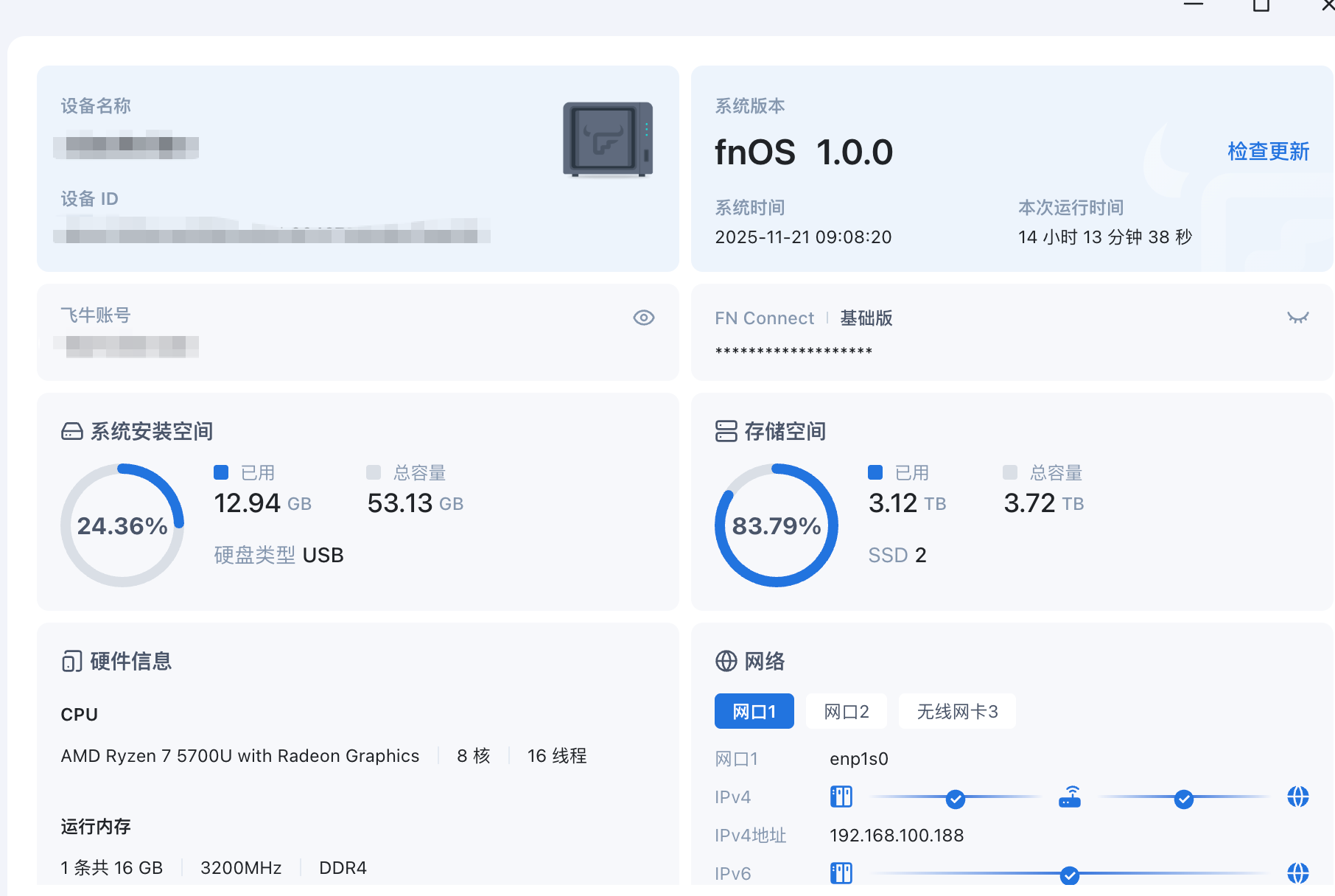Image resolution: width=1335 pixels, height=896 pixels.
Task: Click the FN Connect 基础版 label
Action: [866, 318]
